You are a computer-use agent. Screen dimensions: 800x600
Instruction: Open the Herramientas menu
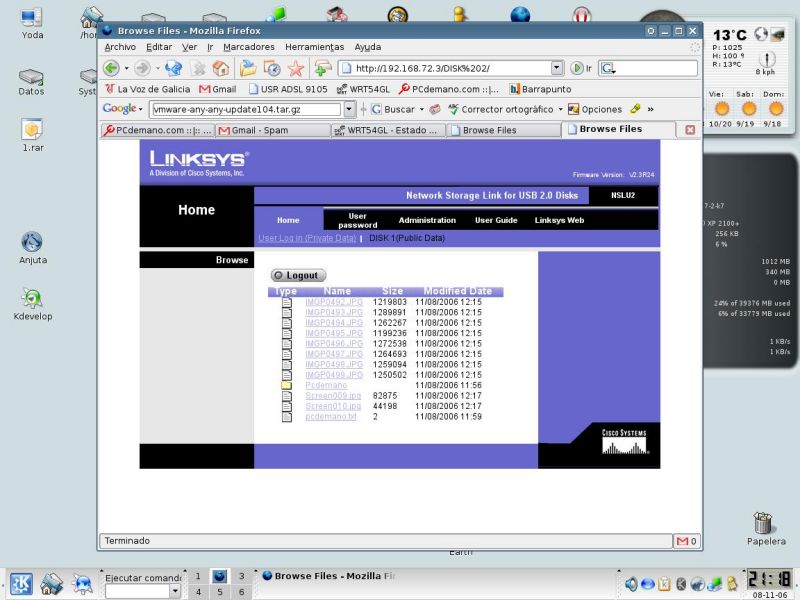314,47
